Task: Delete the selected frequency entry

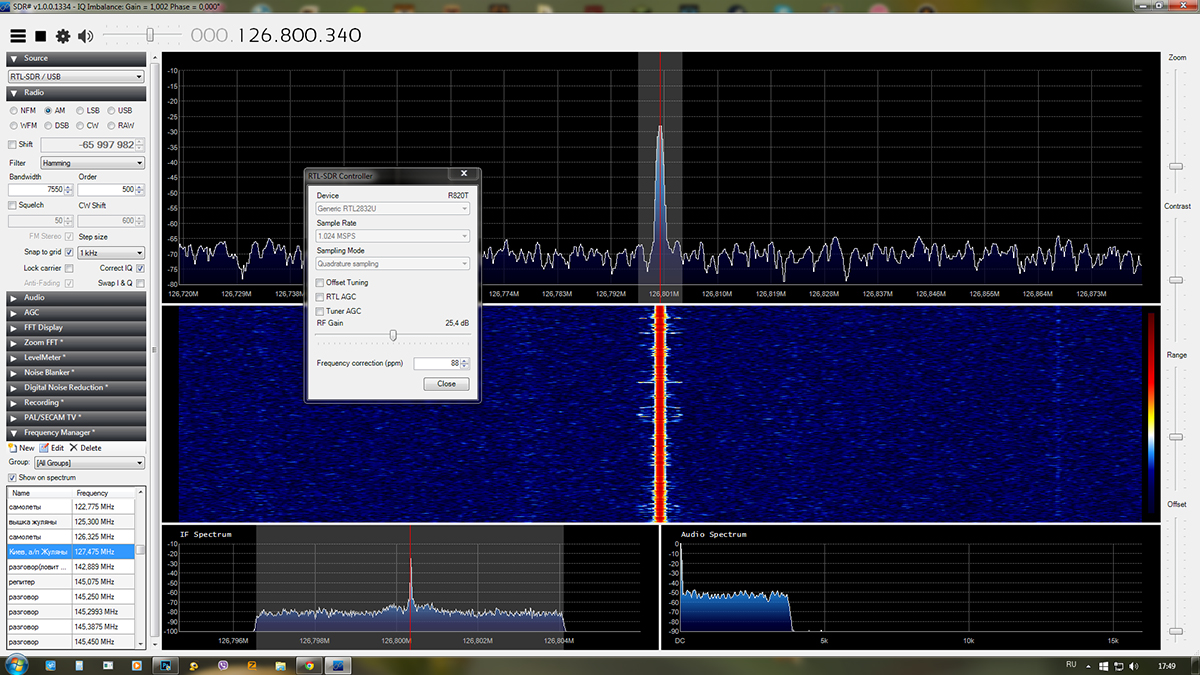Action: [85, 448]
